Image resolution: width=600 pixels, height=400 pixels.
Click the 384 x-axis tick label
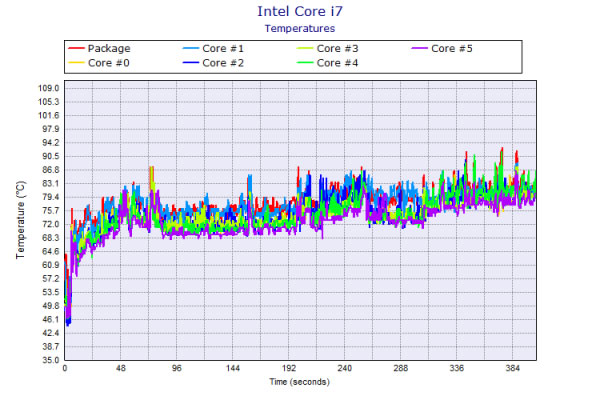pos(513,368)
